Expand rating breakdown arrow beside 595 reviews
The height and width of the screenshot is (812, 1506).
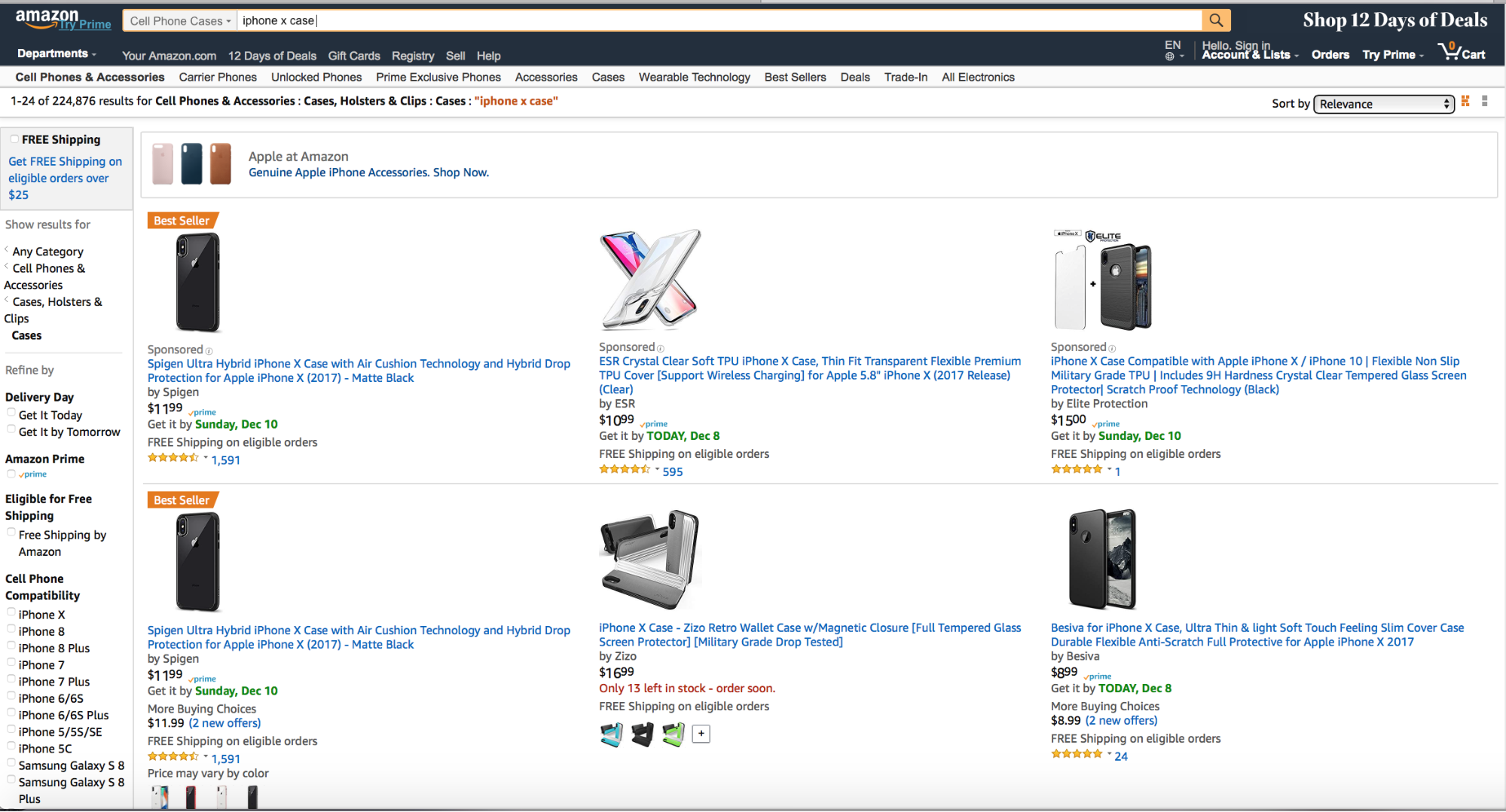pyautogui.click(x=657, y=469)
